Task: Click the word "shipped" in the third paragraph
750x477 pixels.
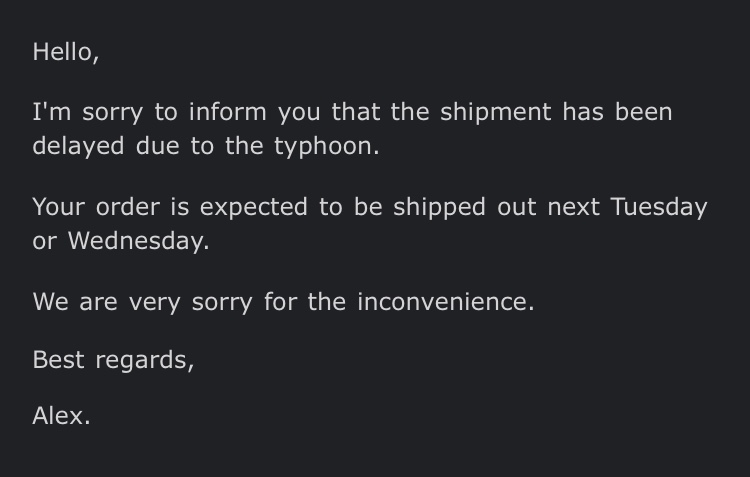Action: pyautogui.click(x=439, y=208)
